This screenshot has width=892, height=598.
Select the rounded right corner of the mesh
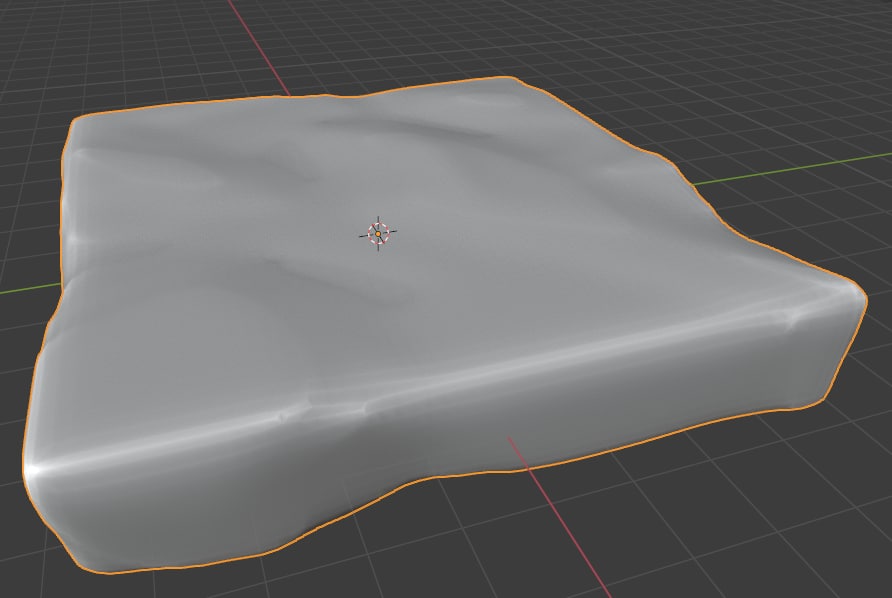pyautogui.click(x=848, y=292)
